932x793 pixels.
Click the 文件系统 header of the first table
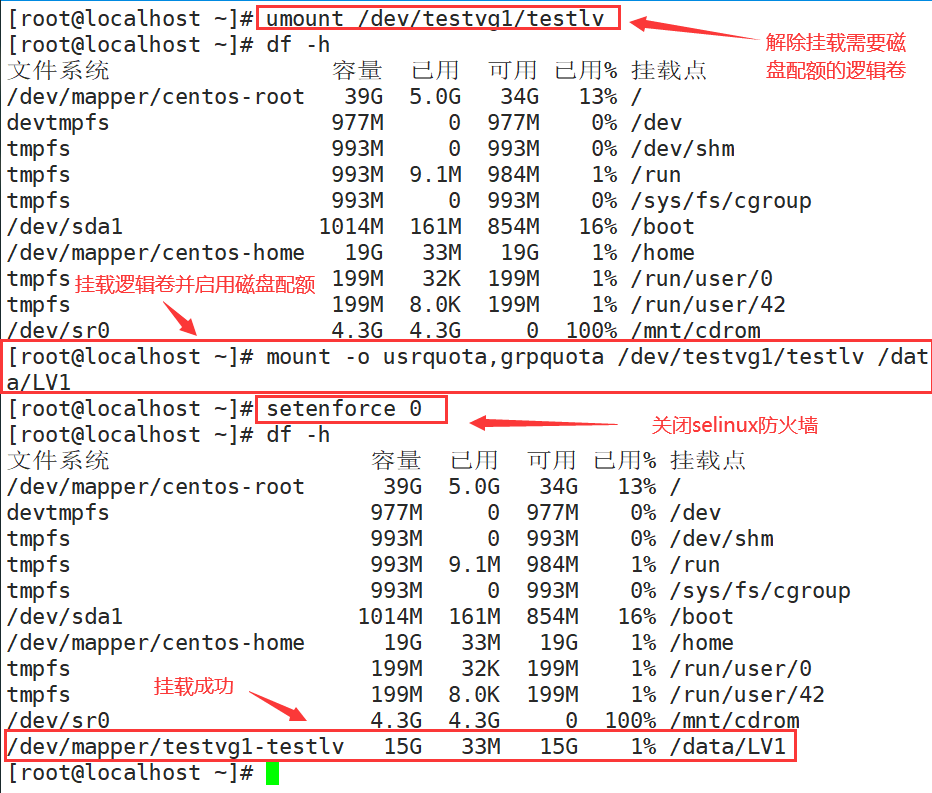[x=58, y=70]
